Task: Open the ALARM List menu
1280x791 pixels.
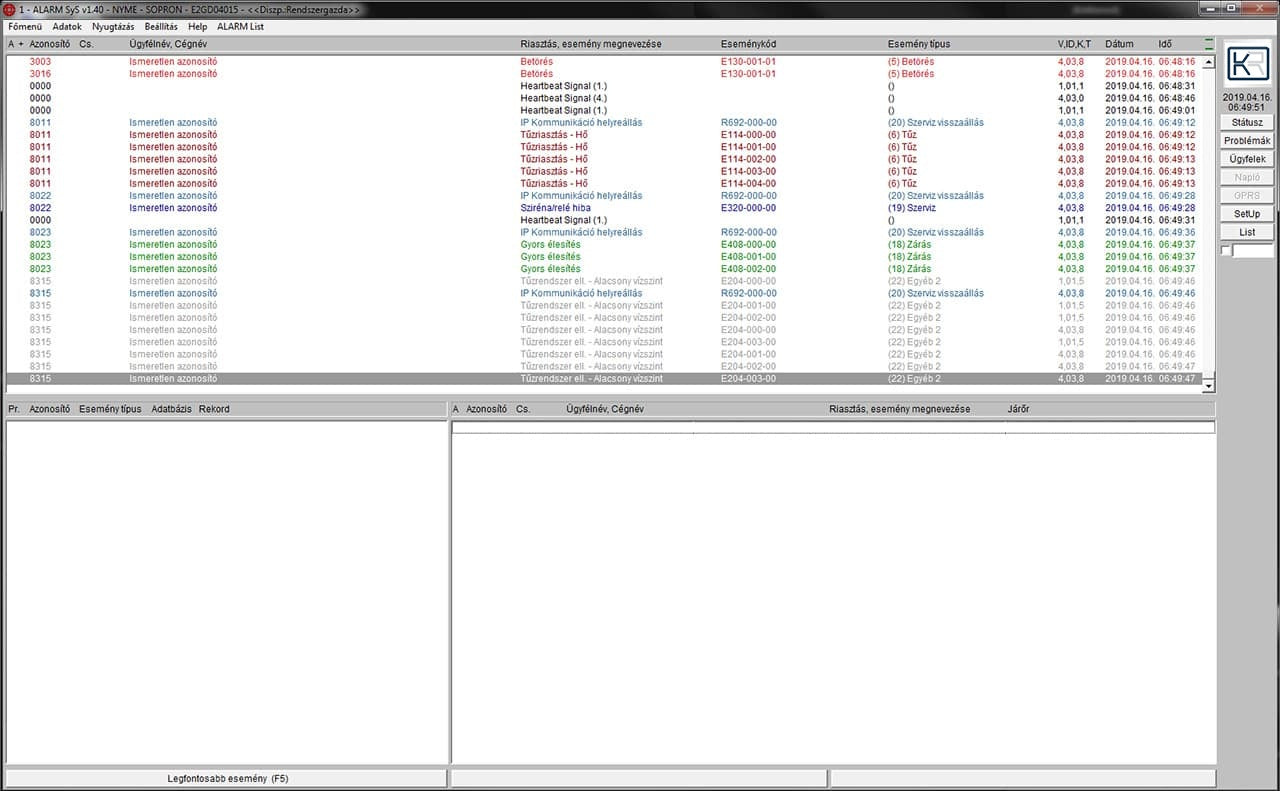Action: [x=240, y=26]
